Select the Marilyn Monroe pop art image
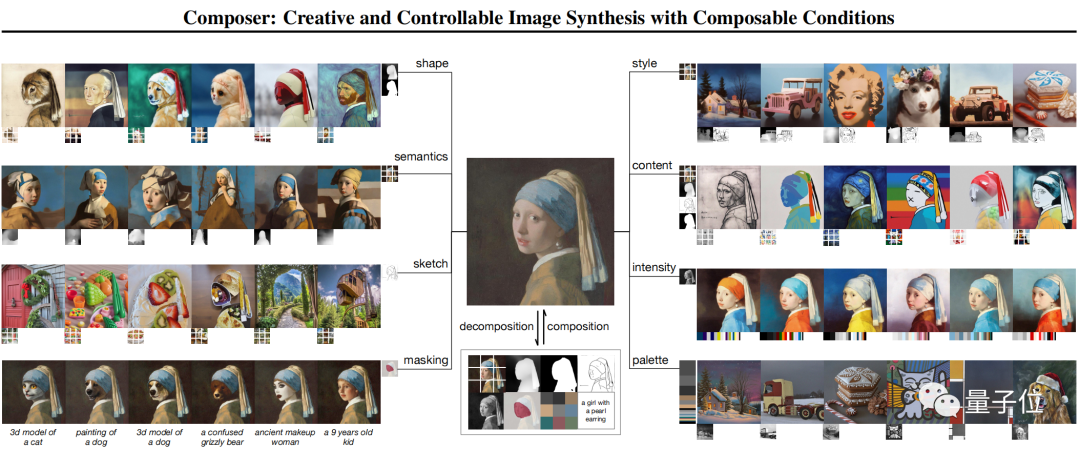The height and width of the screenshot is (450, 1080). (x=855, y=95)
